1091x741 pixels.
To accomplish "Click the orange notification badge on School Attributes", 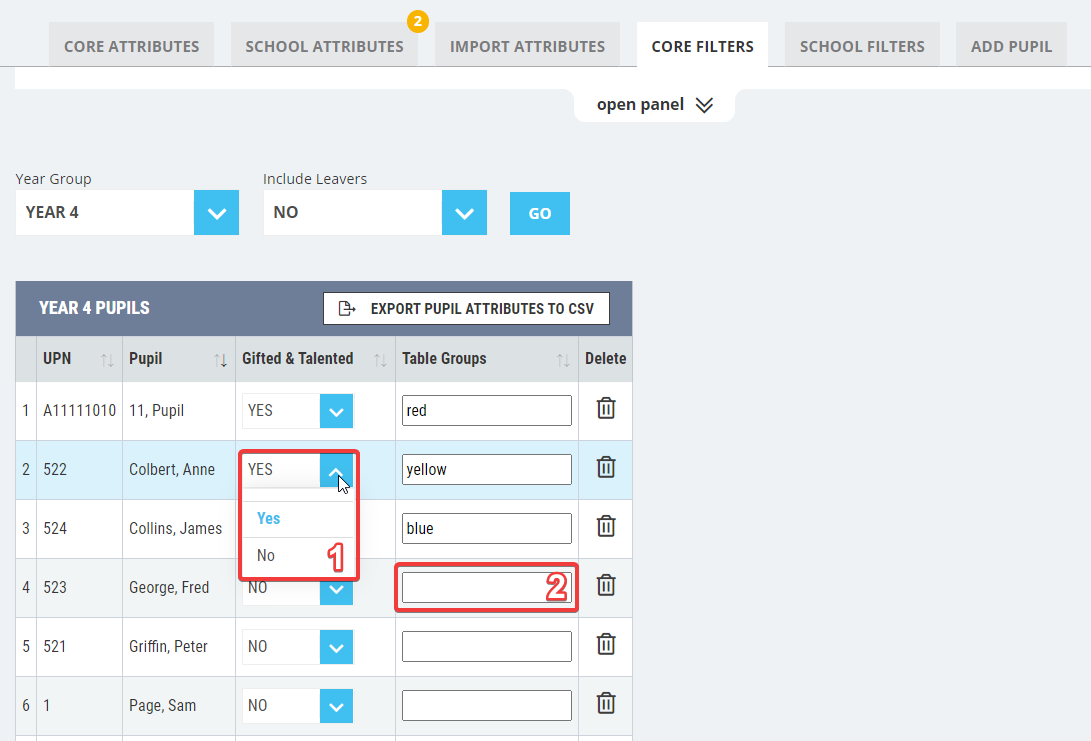I will click(x=417, y=22).
